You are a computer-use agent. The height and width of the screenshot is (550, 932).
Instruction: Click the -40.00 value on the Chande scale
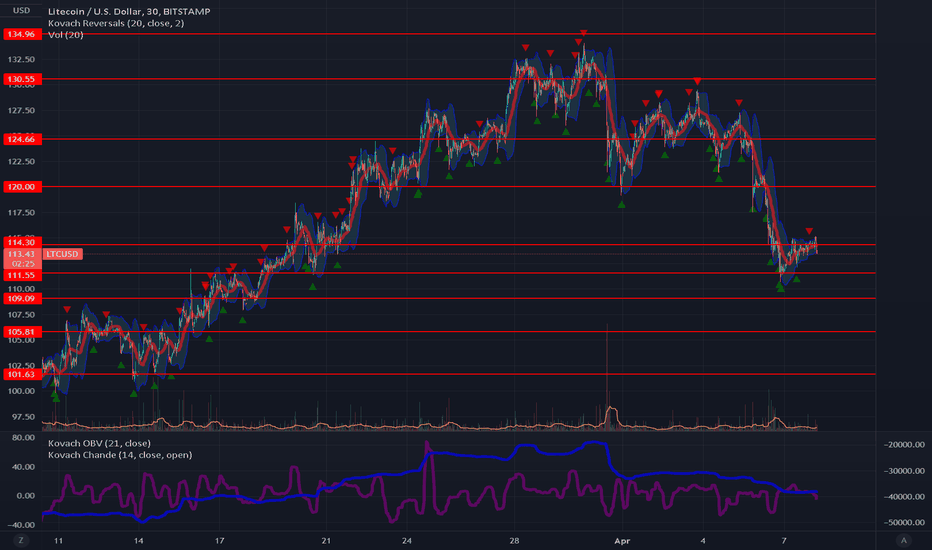pyautogui.click(x=21, y=525)
